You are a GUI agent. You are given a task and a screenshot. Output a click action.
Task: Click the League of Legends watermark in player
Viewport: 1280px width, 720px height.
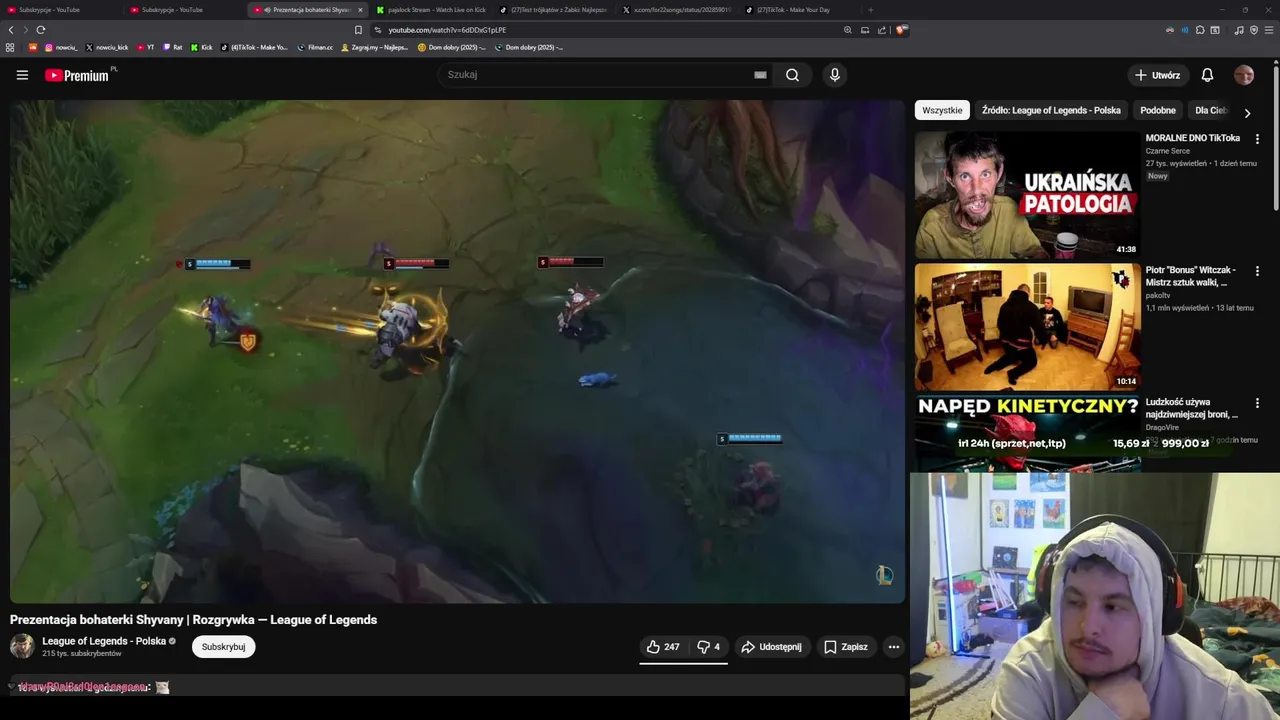pyautogui.click(x=884, y=575)
